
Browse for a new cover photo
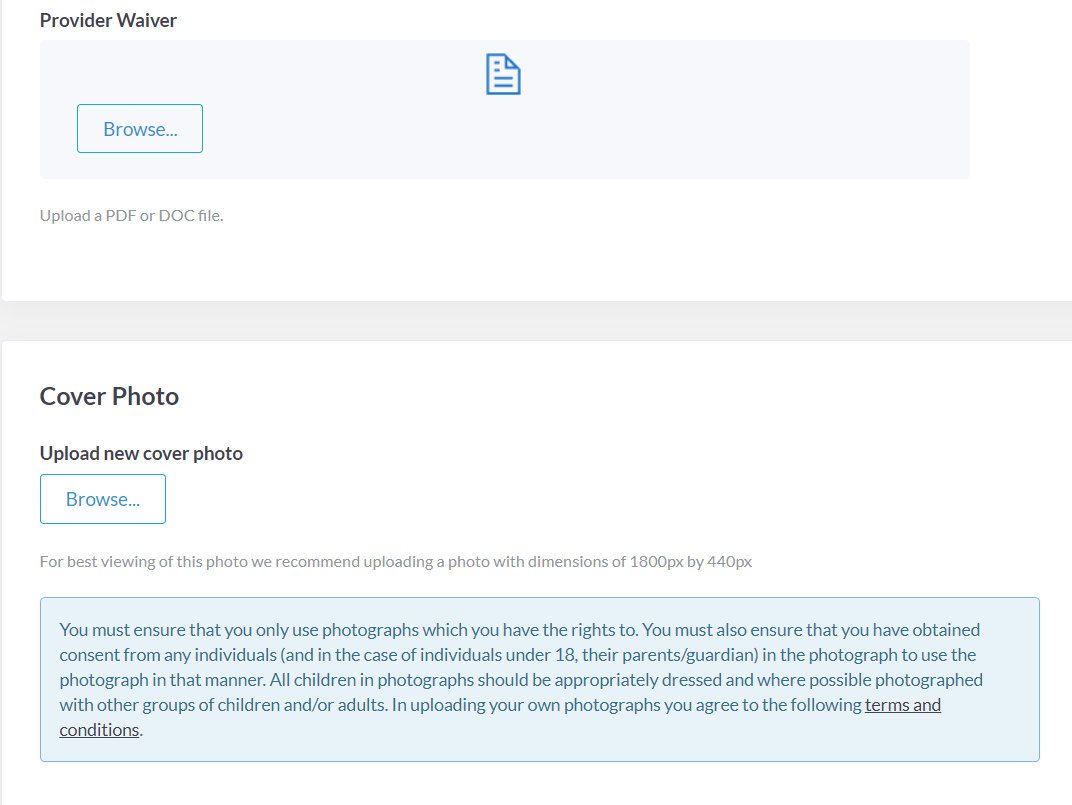[103, 499]
